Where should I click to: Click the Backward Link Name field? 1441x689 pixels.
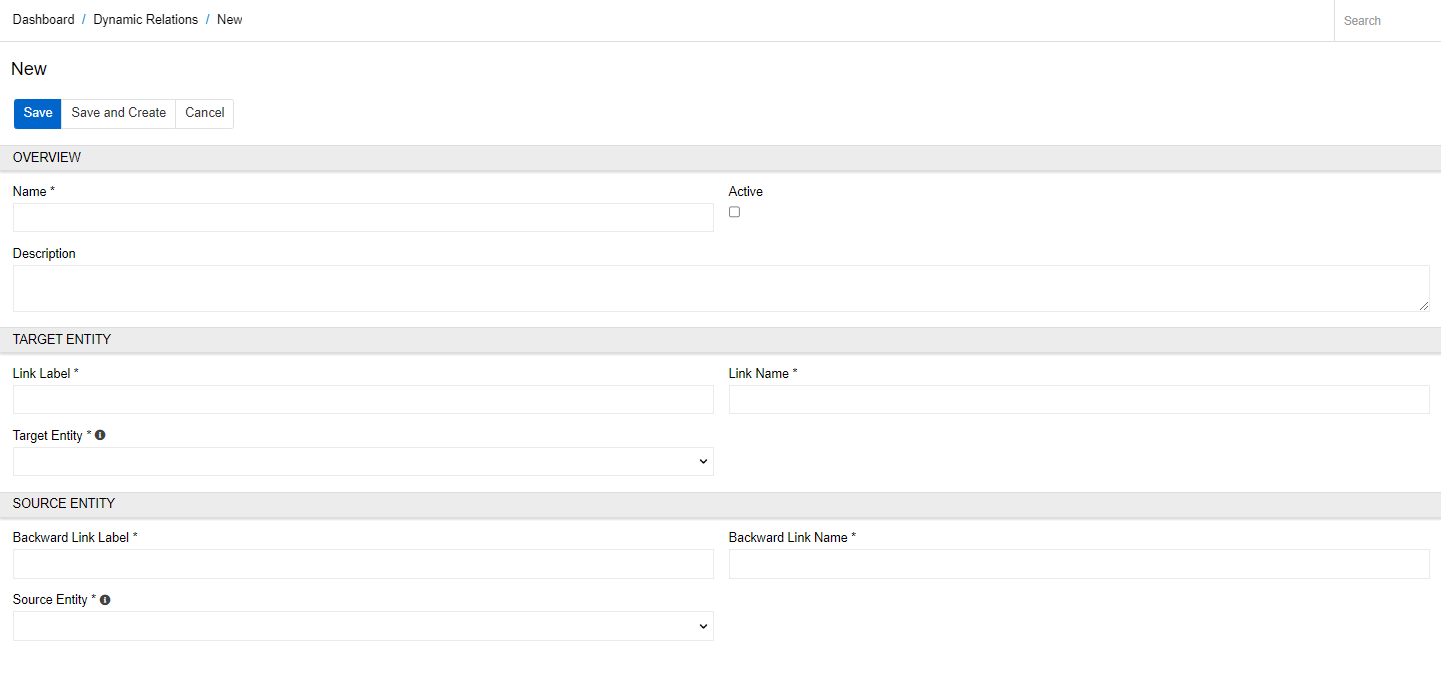click(x=1079, y=564)
